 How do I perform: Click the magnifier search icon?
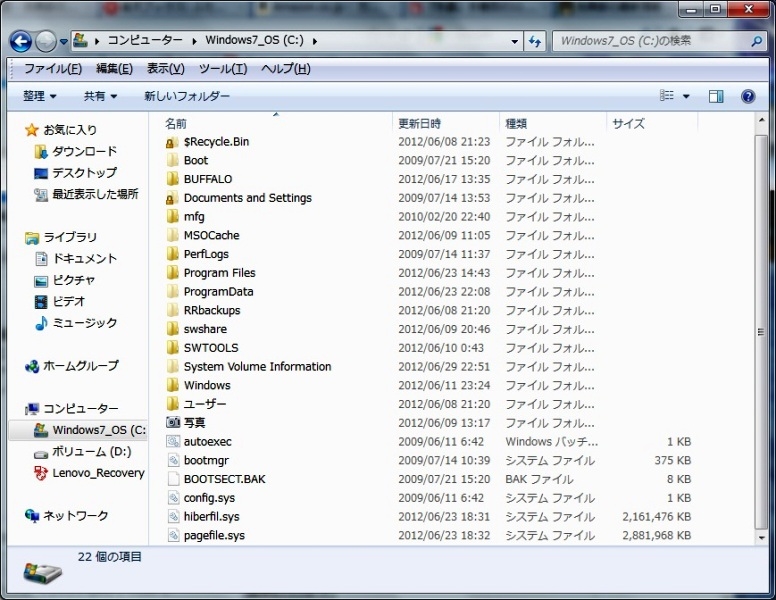[757, 41]
